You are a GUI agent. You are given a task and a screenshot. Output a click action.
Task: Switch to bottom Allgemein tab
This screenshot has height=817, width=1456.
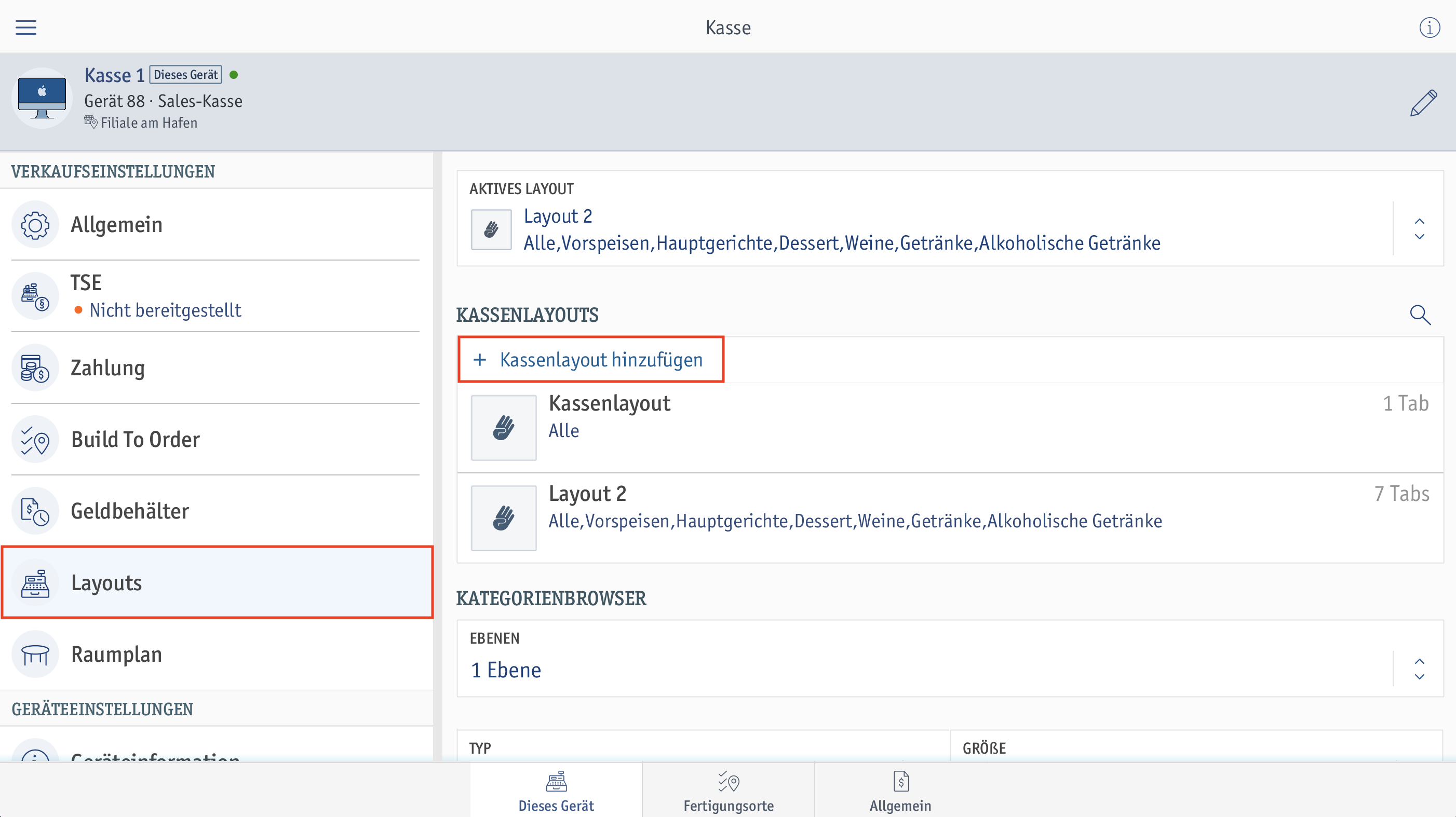tap(900, 791)
